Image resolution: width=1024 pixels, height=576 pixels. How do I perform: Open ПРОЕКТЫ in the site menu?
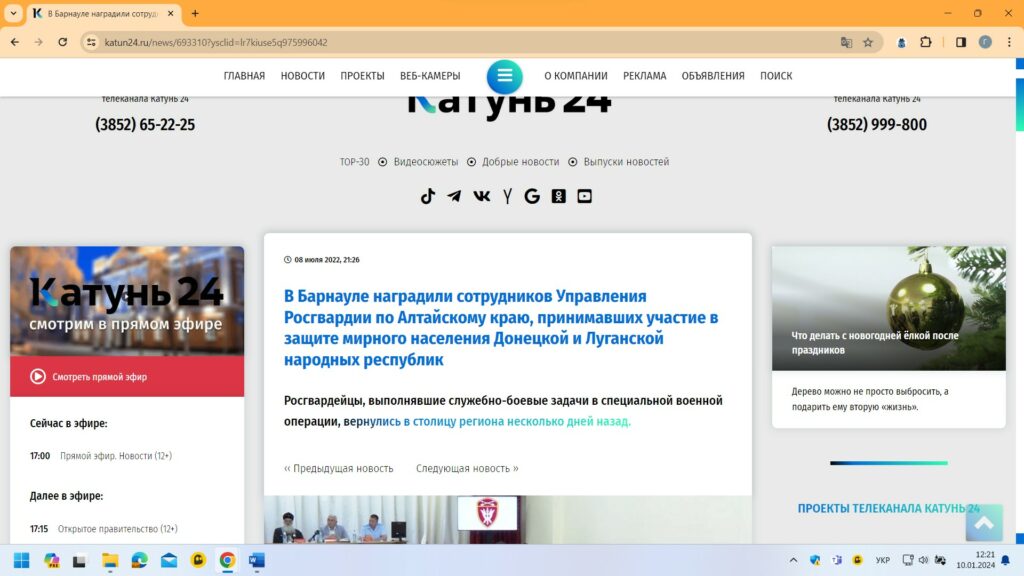(x=362, y=76)
